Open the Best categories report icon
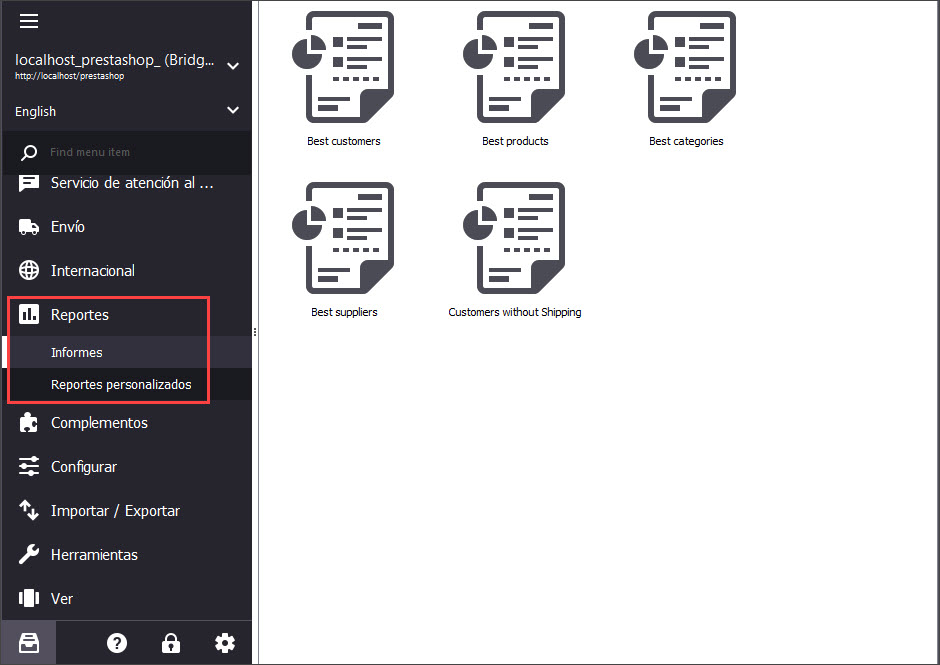This screenshot has height=665, width=940. tap(686, 67)
